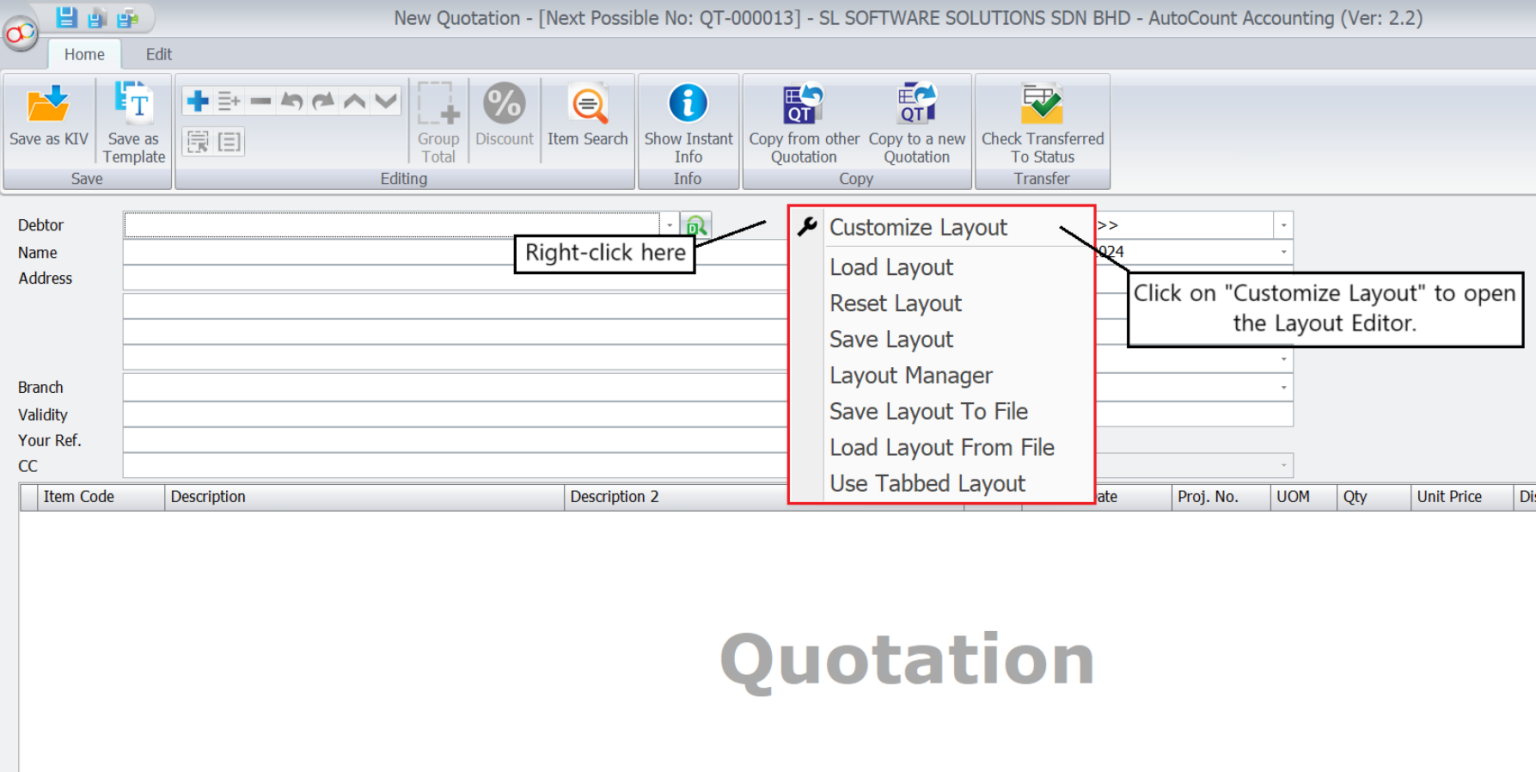Click Check Transferred To Status icon

tap(1042, 104)
